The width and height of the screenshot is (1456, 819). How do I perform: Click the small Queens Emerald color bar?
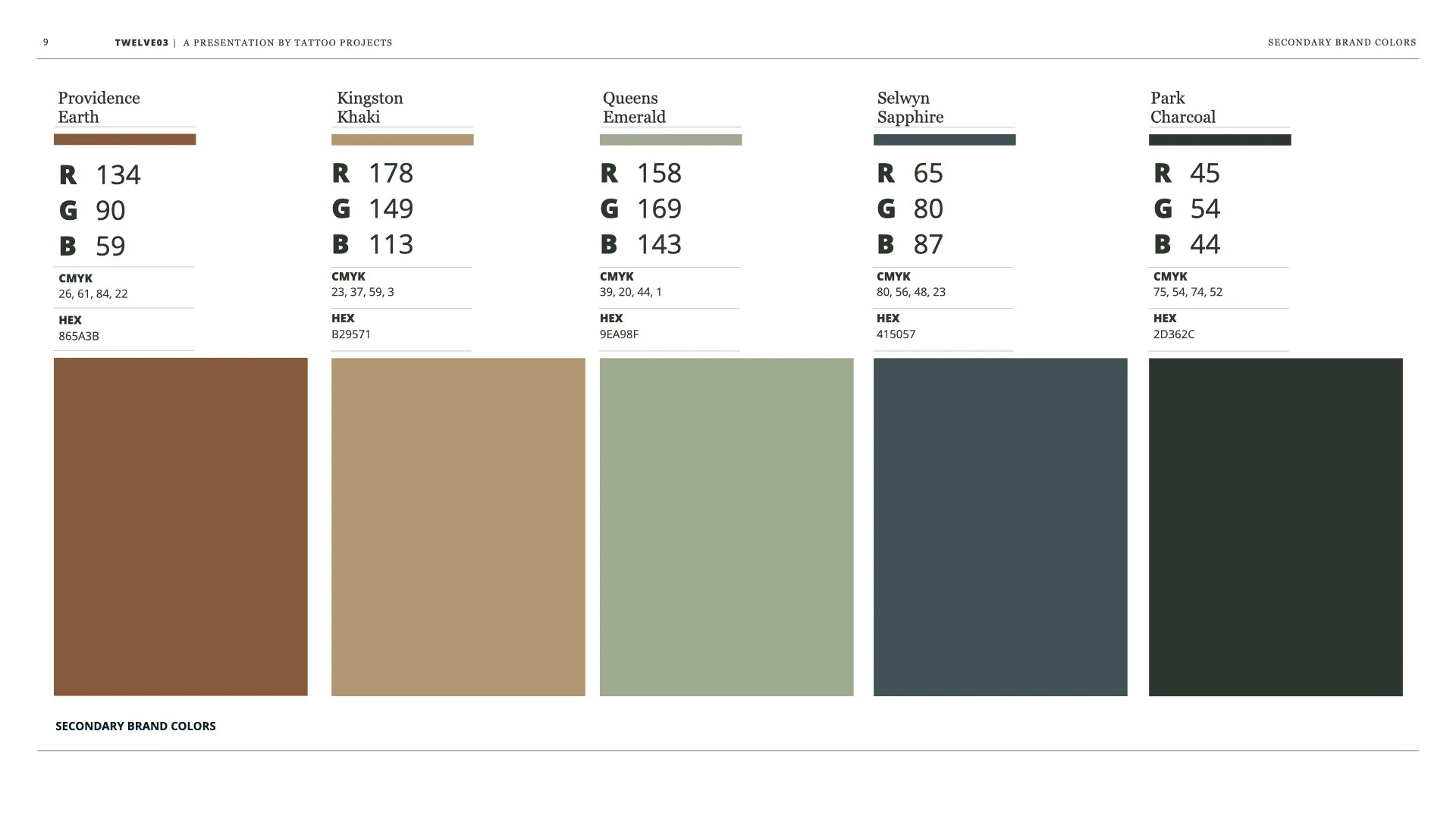click(x=670, y=140)
